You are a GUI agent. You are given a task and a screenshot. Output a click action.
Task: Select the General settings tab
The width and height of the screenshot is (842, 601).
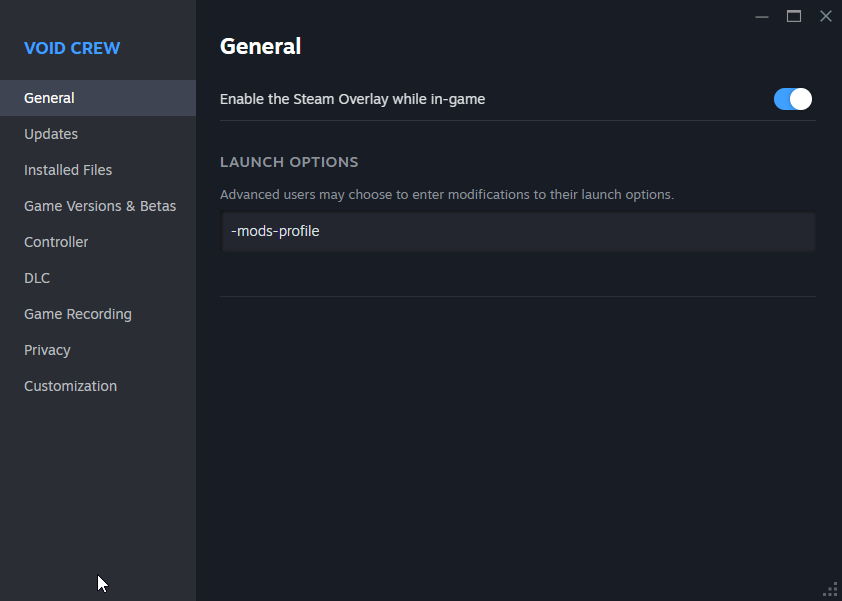pyautogui.click(x=50, y=98)
